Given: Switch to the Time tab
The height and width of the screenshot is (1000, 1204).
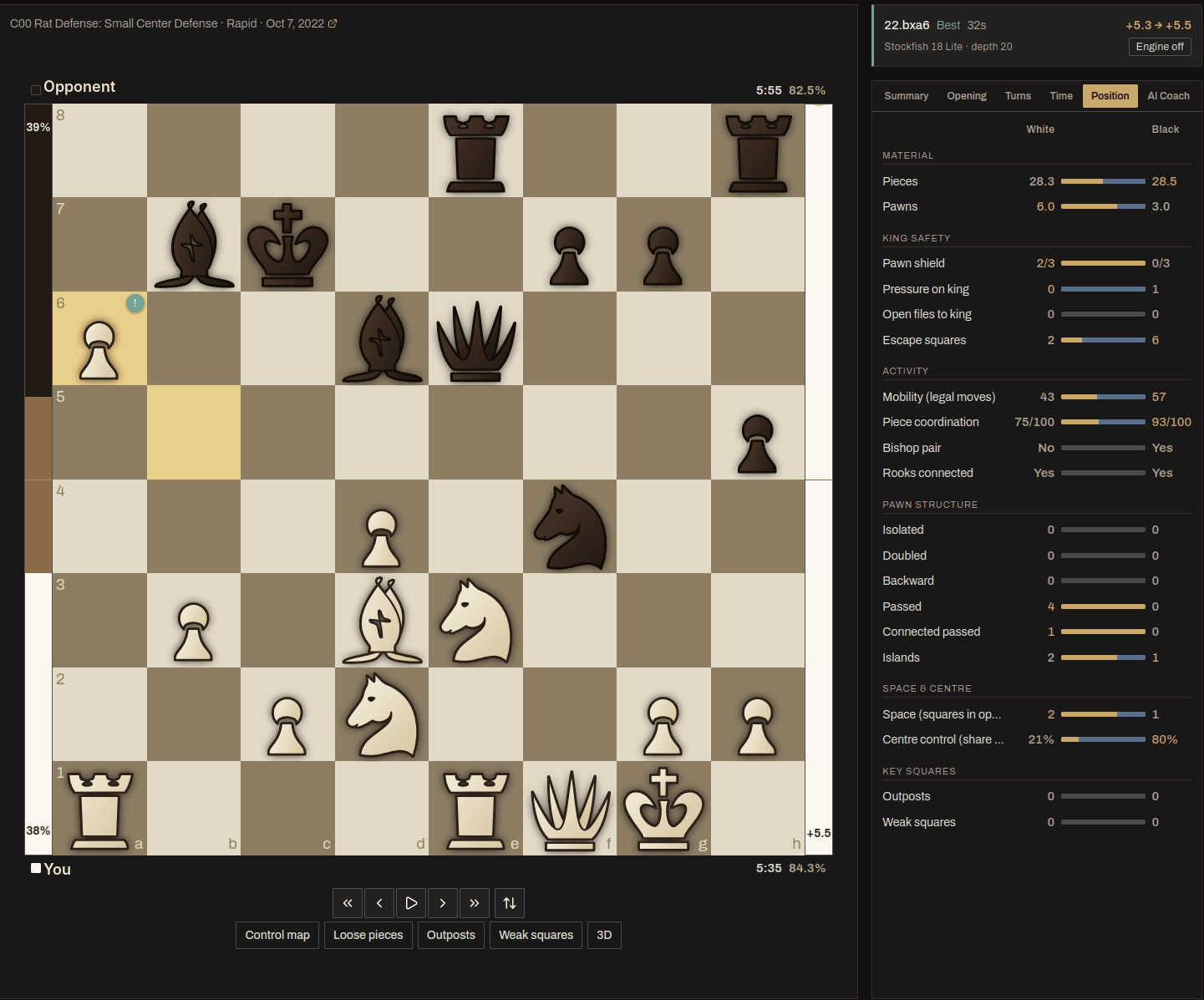Looking at the screenshot, I should point(1061,96).
